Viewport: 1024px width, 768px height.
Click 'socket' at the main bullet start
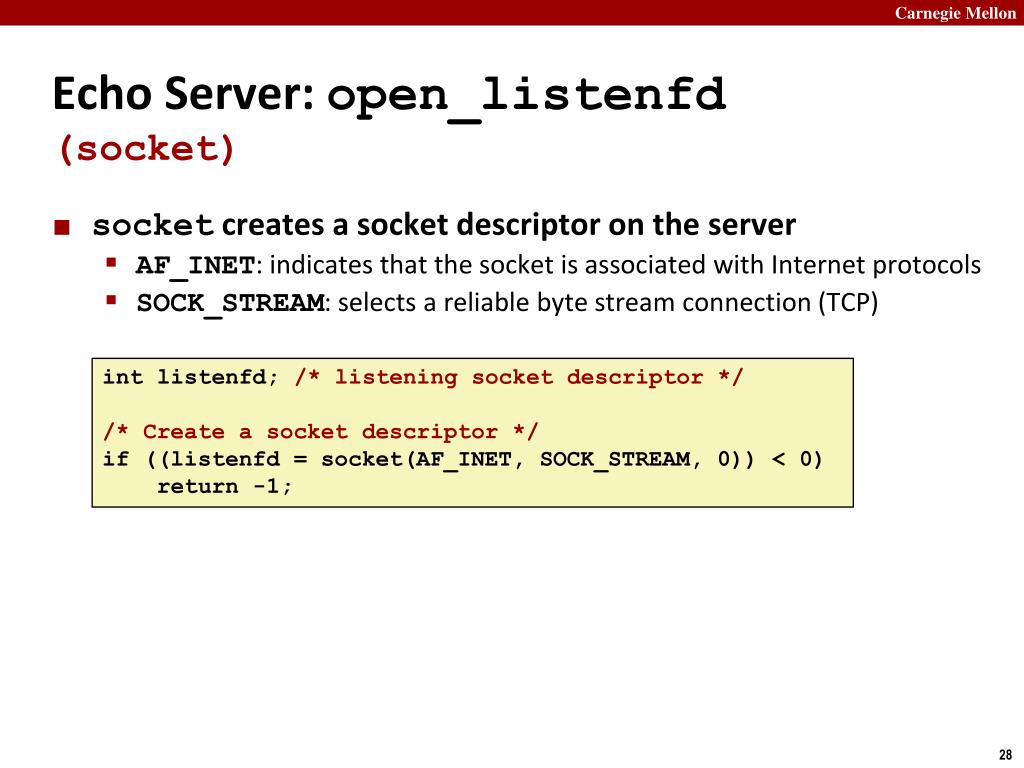[x=153, y=226]
